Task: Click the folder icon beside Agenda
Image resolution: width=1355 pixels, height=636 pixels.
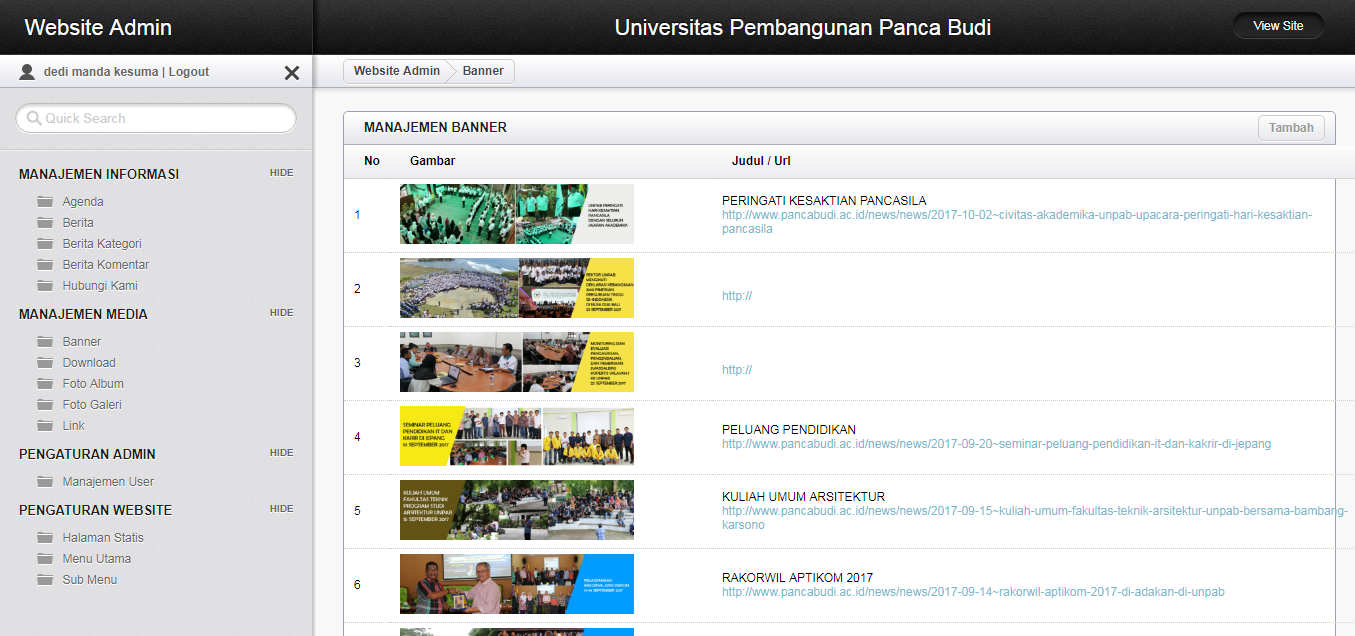Action: 45,202
